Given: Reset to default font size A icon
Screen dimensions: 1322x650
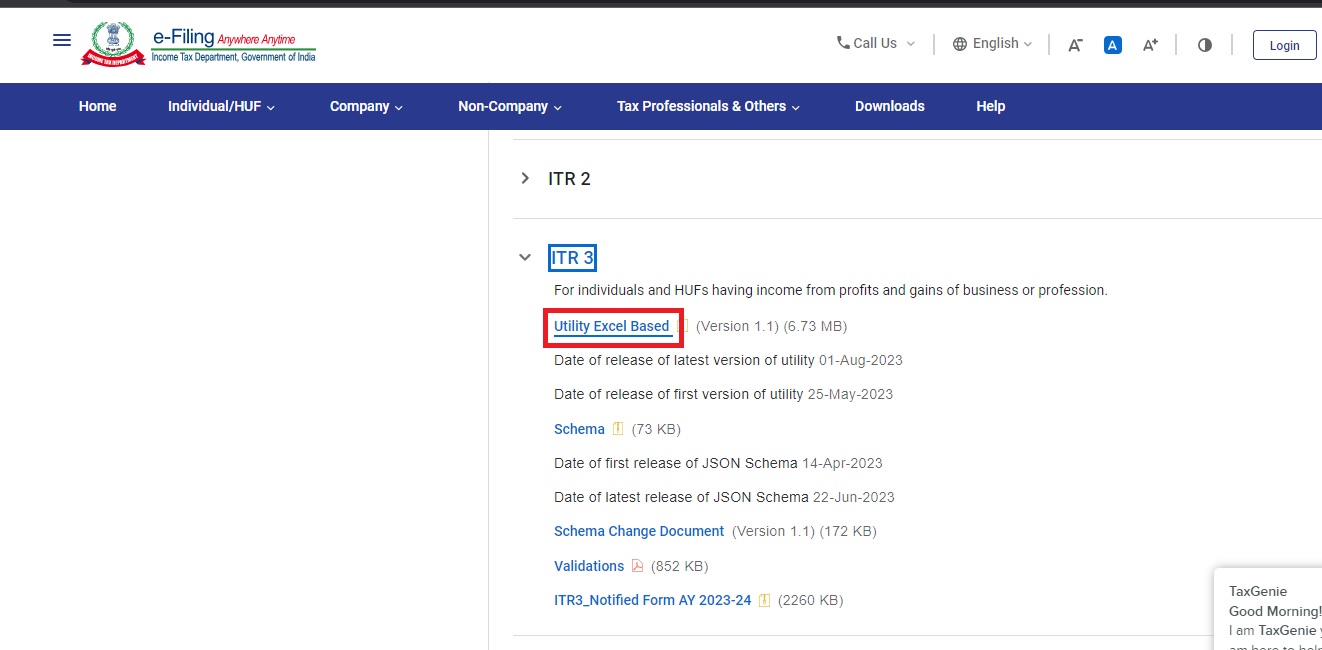Looking at the screenshot, I should 1113,45.
